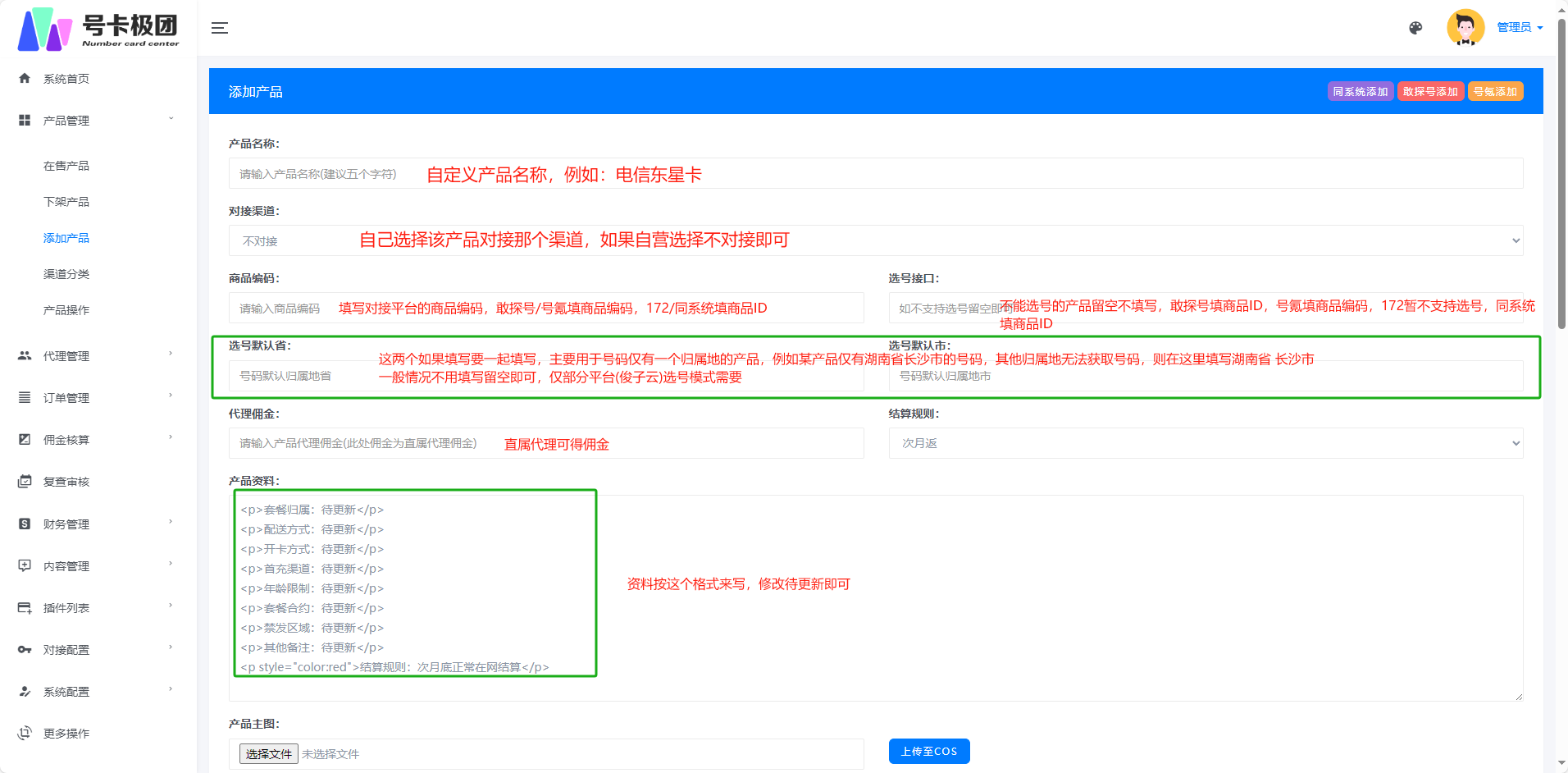Click the 对接配置 key icon
Viewport: 1568px width, 773px height.
[25, 650]
